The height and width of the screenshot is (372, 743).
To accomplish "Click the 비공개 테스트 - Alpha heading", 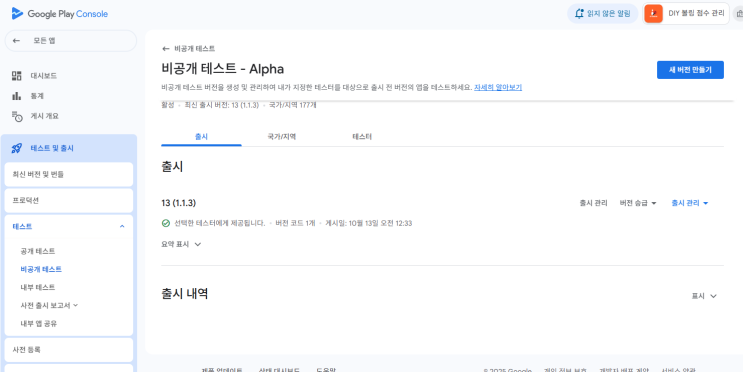I will coord(223,69).
